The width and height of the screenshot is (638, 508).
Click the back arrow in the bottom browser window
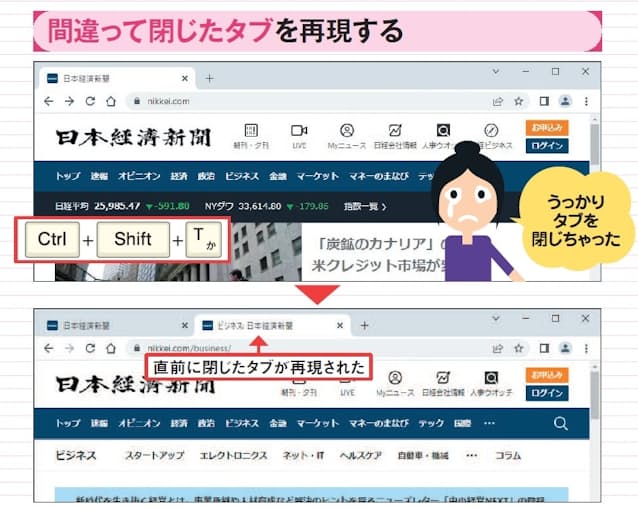click(49, 348)
